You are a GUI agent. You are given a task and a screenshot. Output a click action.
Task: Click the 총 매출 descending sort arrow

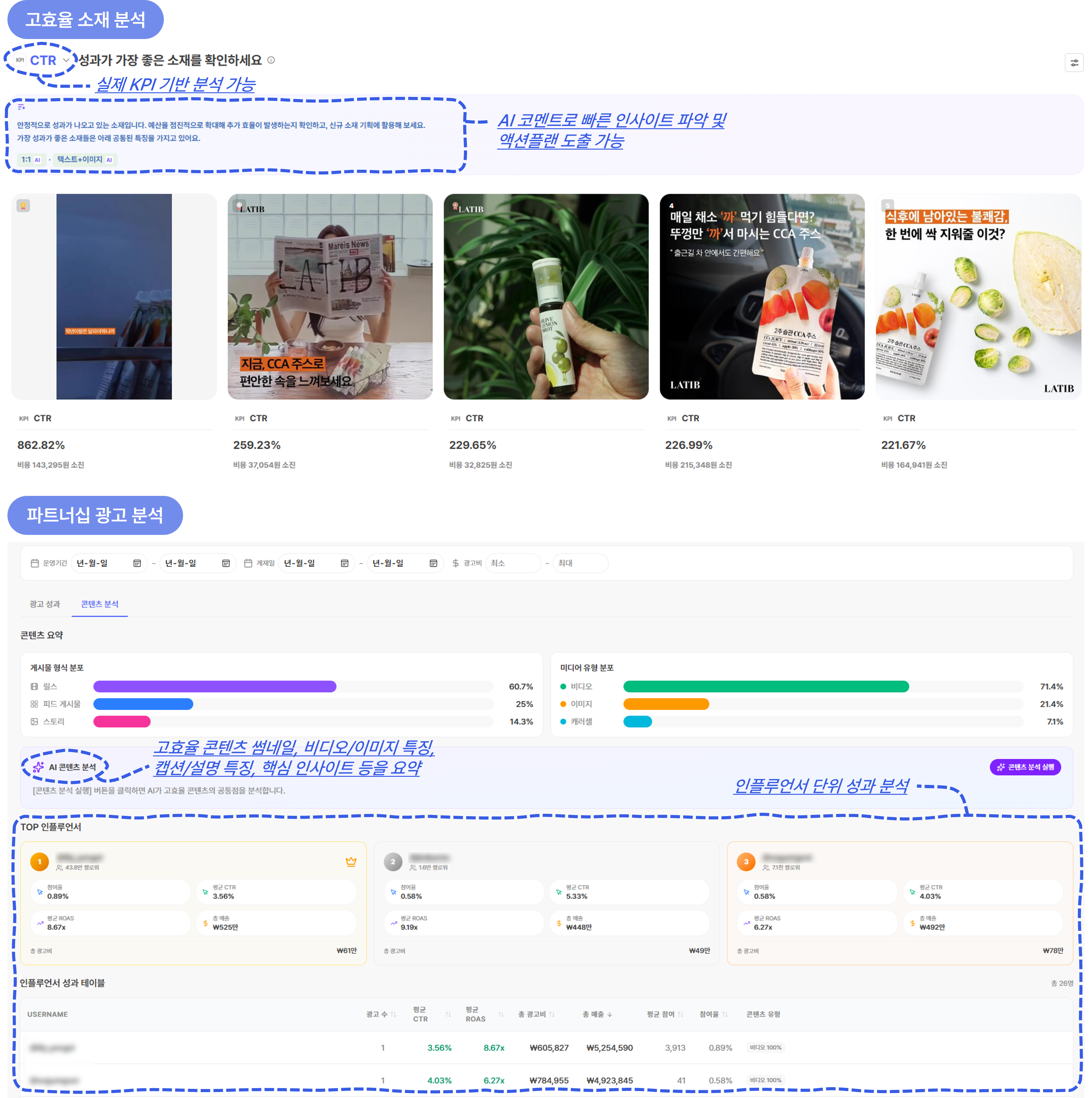click(x=610, y=1014)
